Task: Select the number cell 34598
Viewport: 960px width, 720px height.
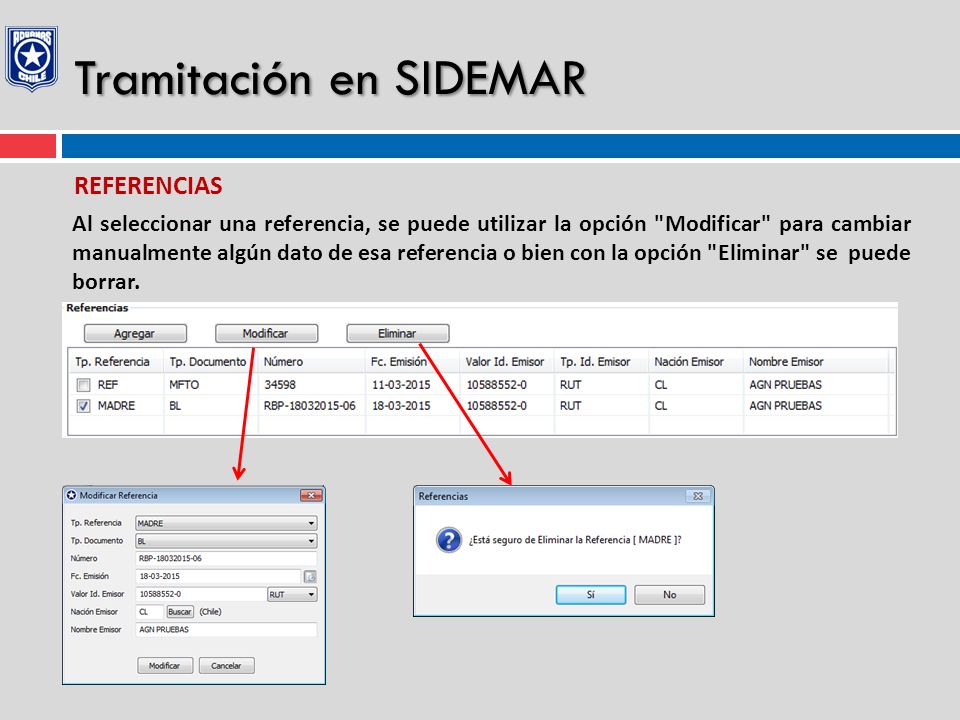Action: pos(280,385)
